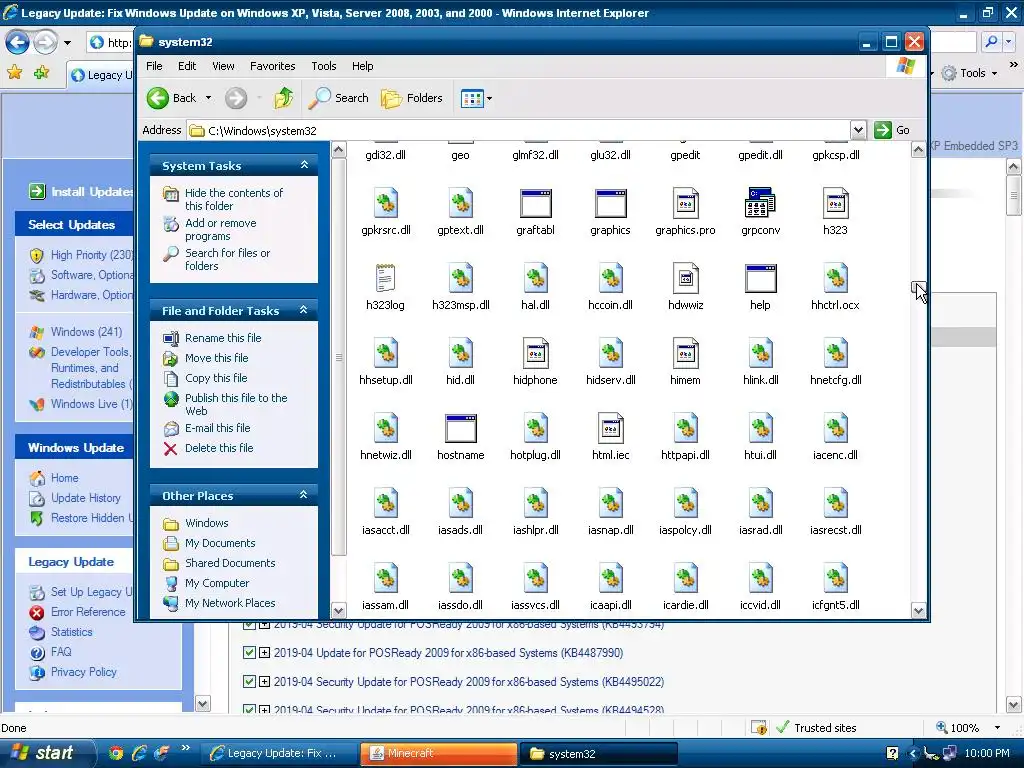Collapse the Other Places panel

[x=304, y=495]
